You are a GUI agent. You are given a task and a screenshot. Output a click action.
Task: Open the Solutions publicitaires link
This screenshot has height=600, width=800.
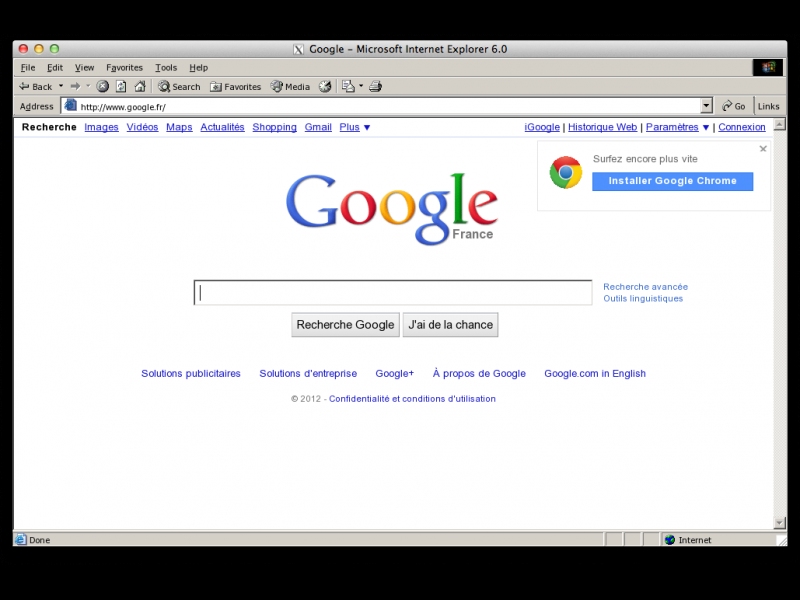(x=191, y=373)
